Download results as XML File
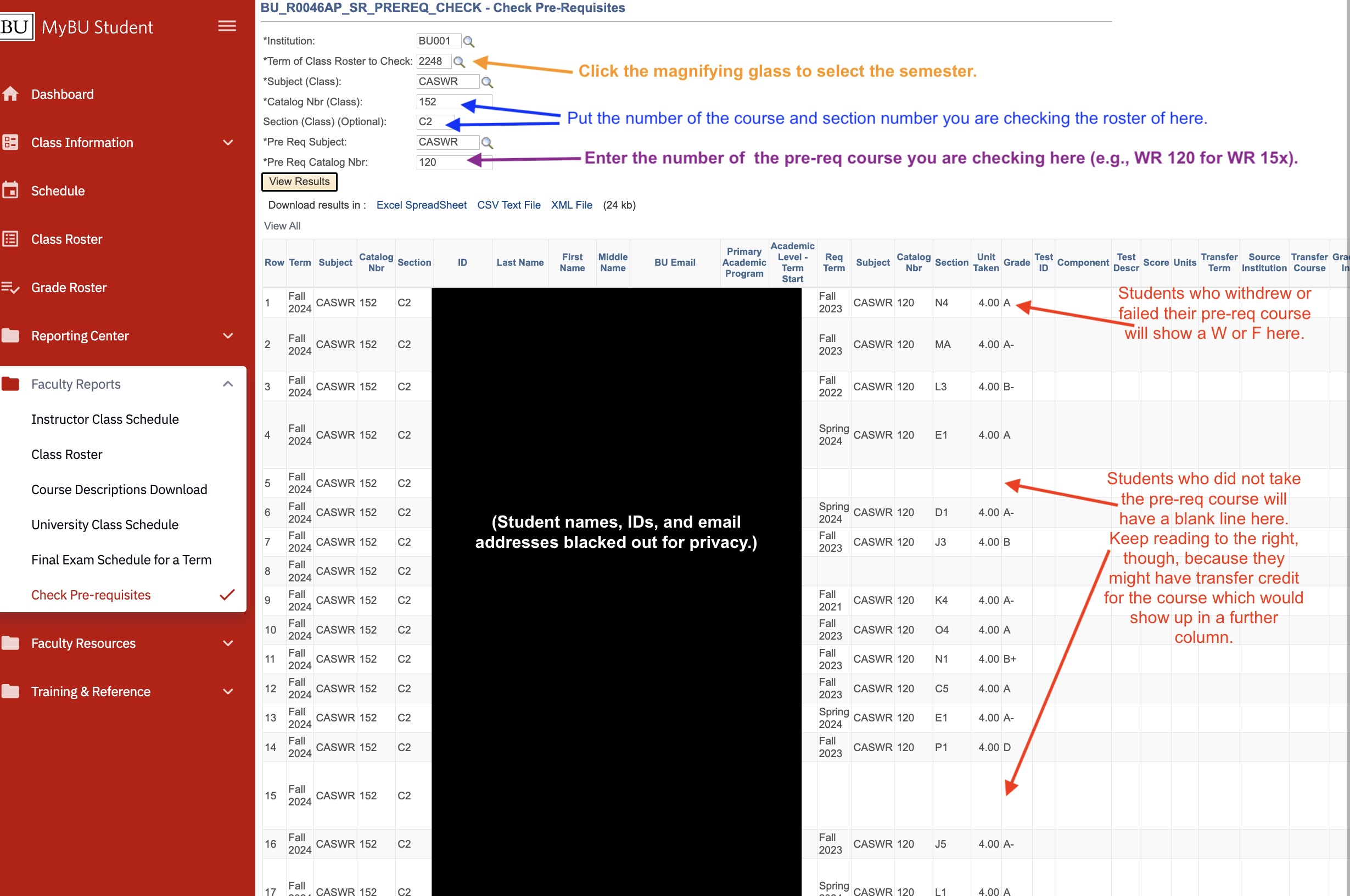This screenshot has height=896, width=1350. pos(572,205)
